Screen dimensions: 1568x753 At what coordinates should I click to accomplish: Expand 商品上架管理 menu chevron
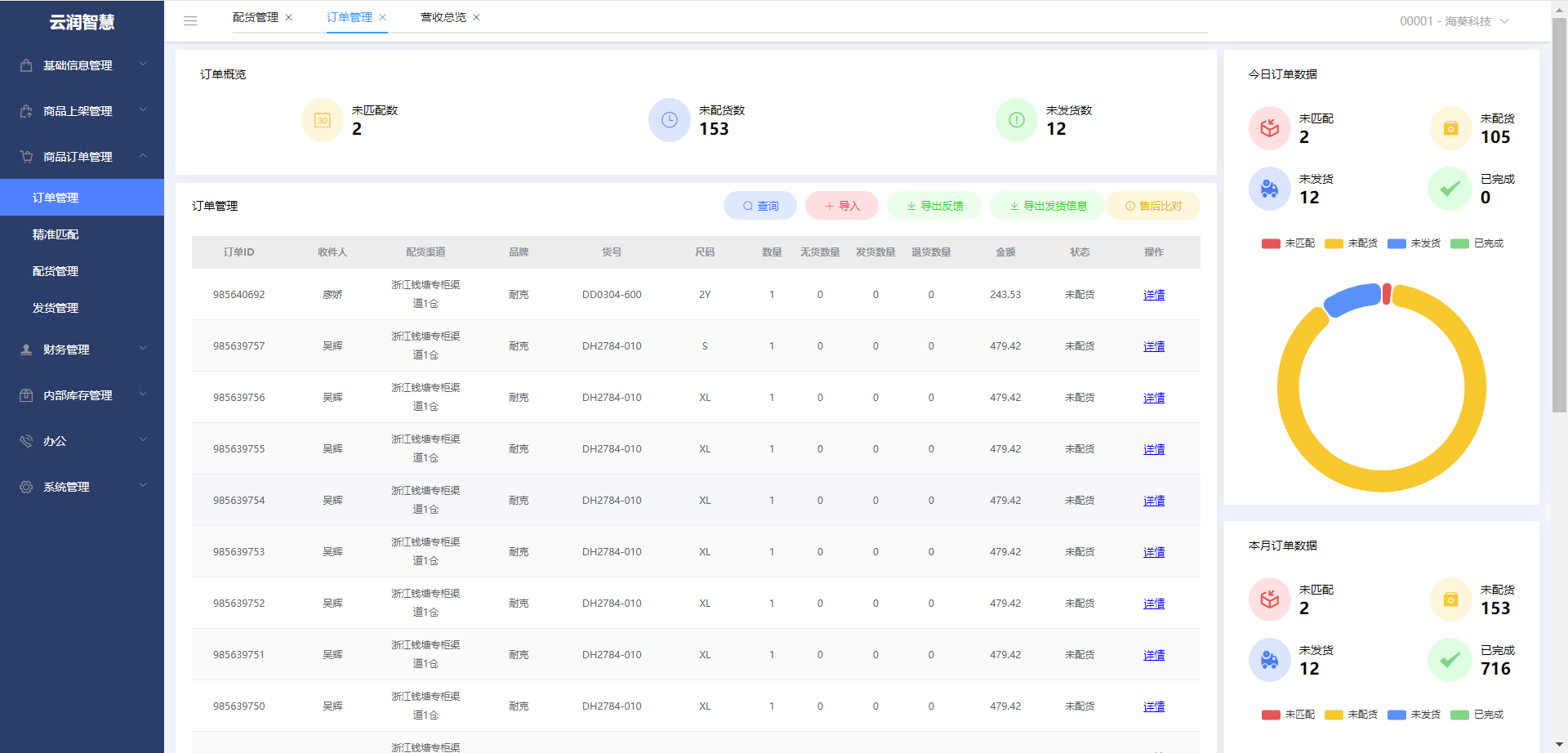(x=143, y=109)
